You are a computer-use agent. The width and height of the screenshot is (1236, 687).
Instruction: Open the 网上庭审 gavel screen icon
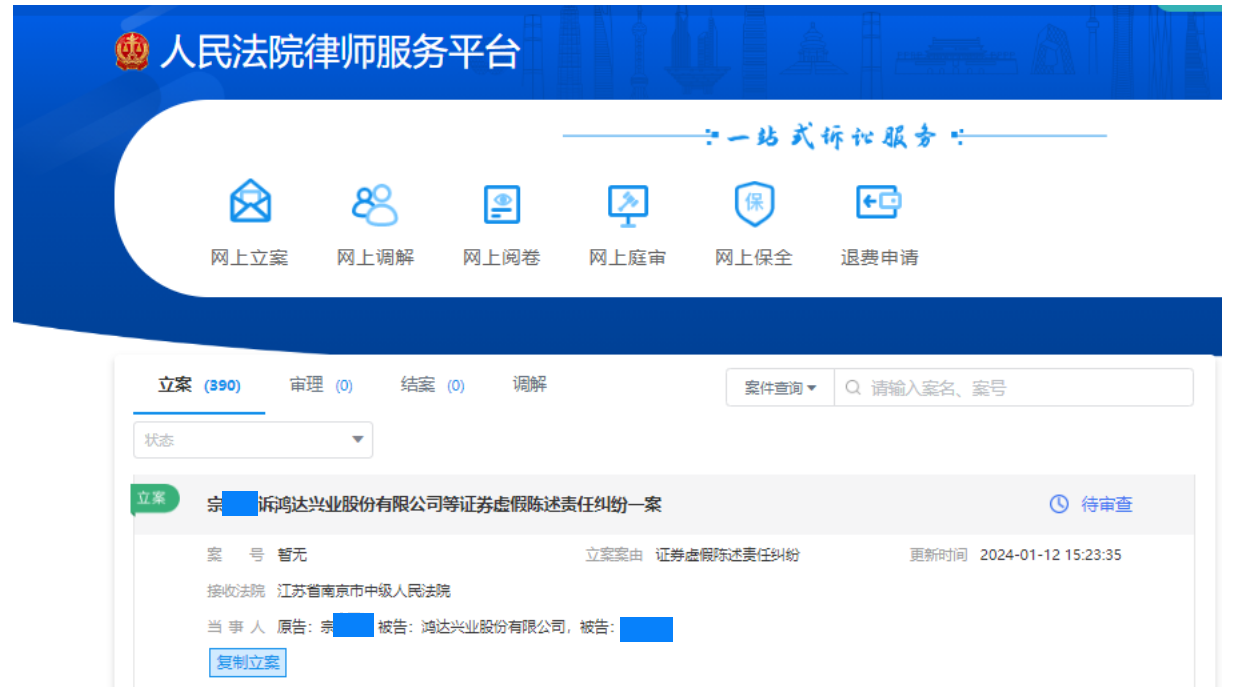pyautogui.click(x=628, y=205)
